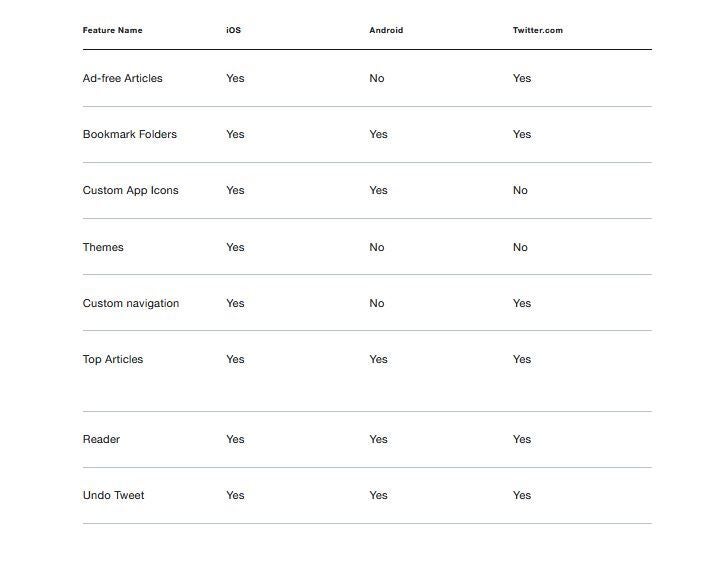Click Android Yes value for Bookmark Folders
The height and width of the screenshot is (564, 727).
378,135
